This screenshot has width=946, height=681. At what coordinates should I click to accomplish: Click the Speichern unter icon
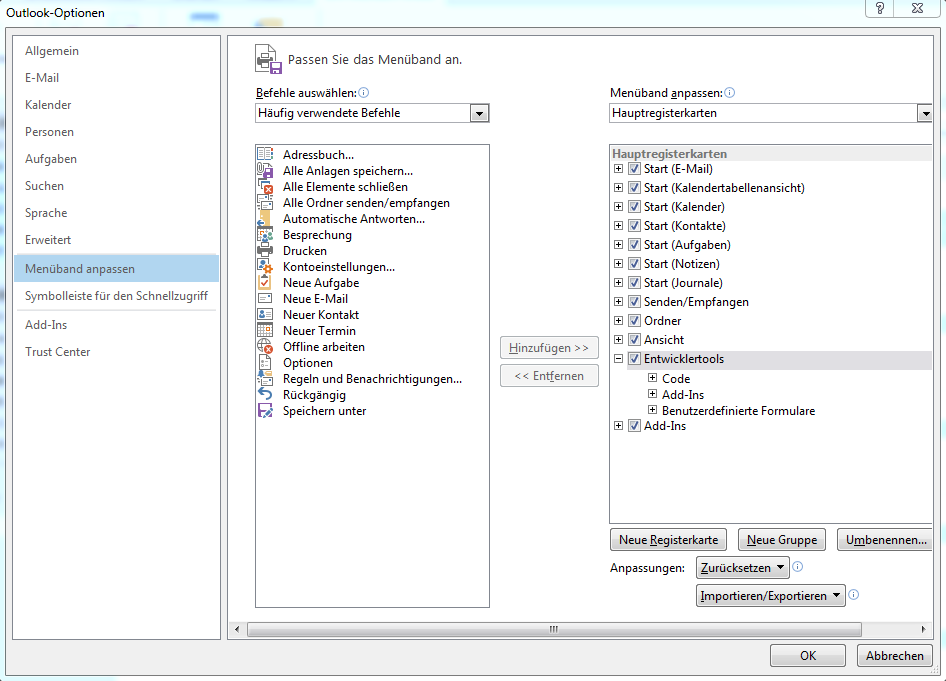coord(265,411)
